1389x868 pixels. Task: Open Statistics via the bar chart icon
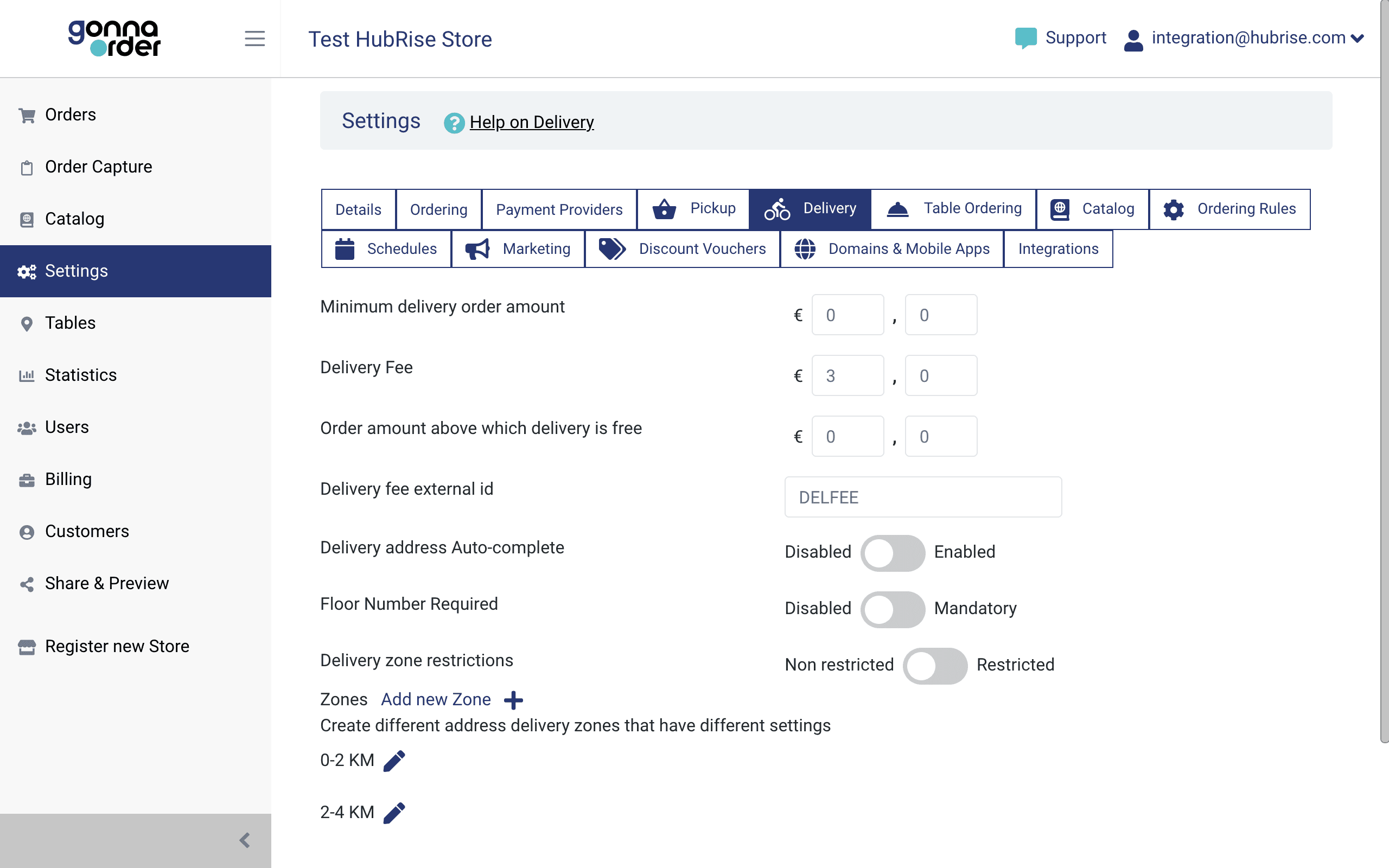27,375
